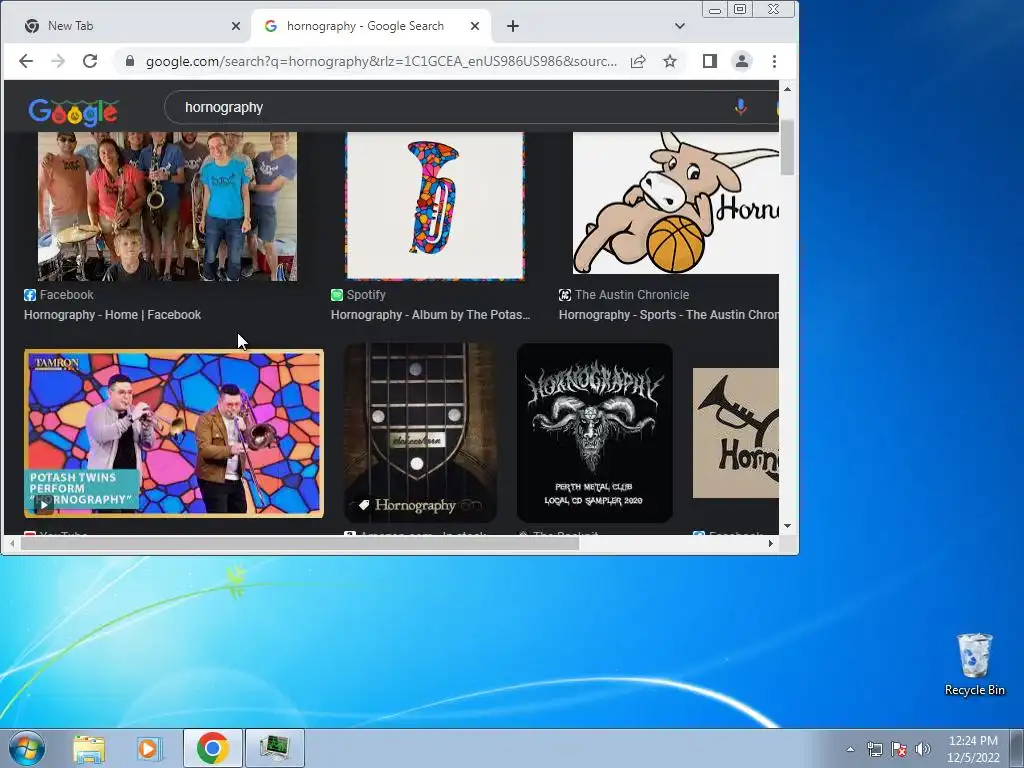Open the monitor app in the taskbar
The image size is (1024, 768).
[274, 748]
